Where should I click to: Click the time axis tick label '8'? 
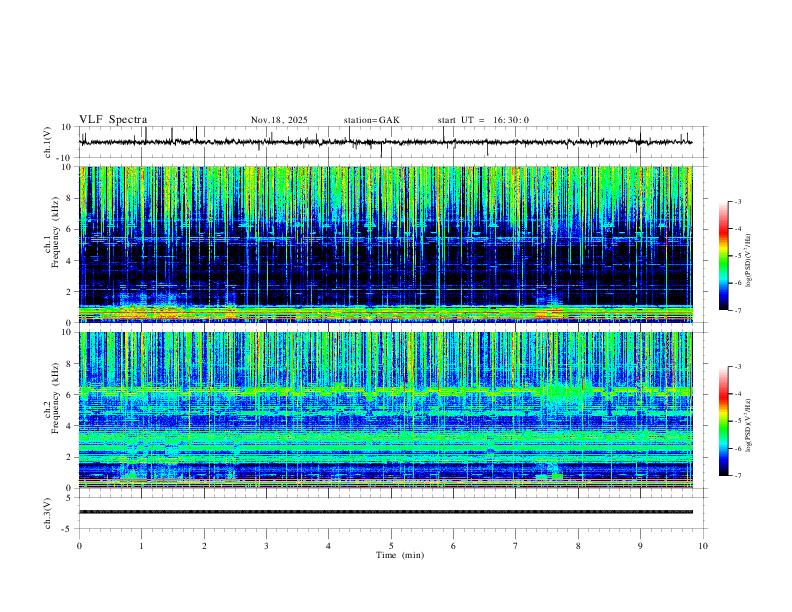[578, 546]
